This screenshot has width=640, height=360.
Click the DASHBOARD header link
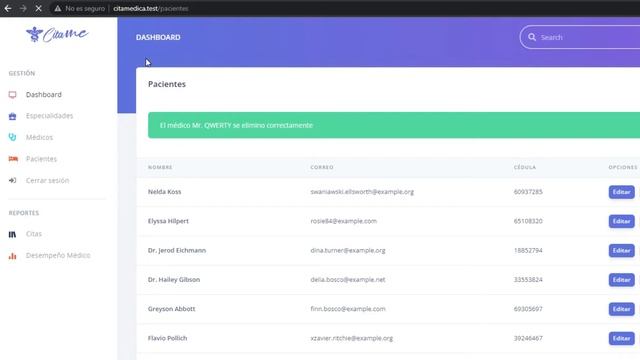[x=158, y=37]
